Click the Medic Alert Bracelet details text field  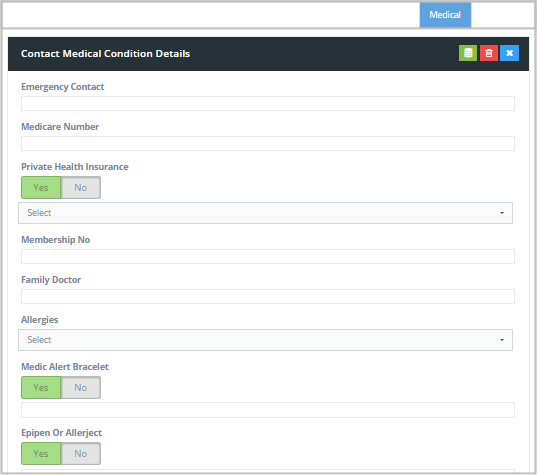point(268,410)
